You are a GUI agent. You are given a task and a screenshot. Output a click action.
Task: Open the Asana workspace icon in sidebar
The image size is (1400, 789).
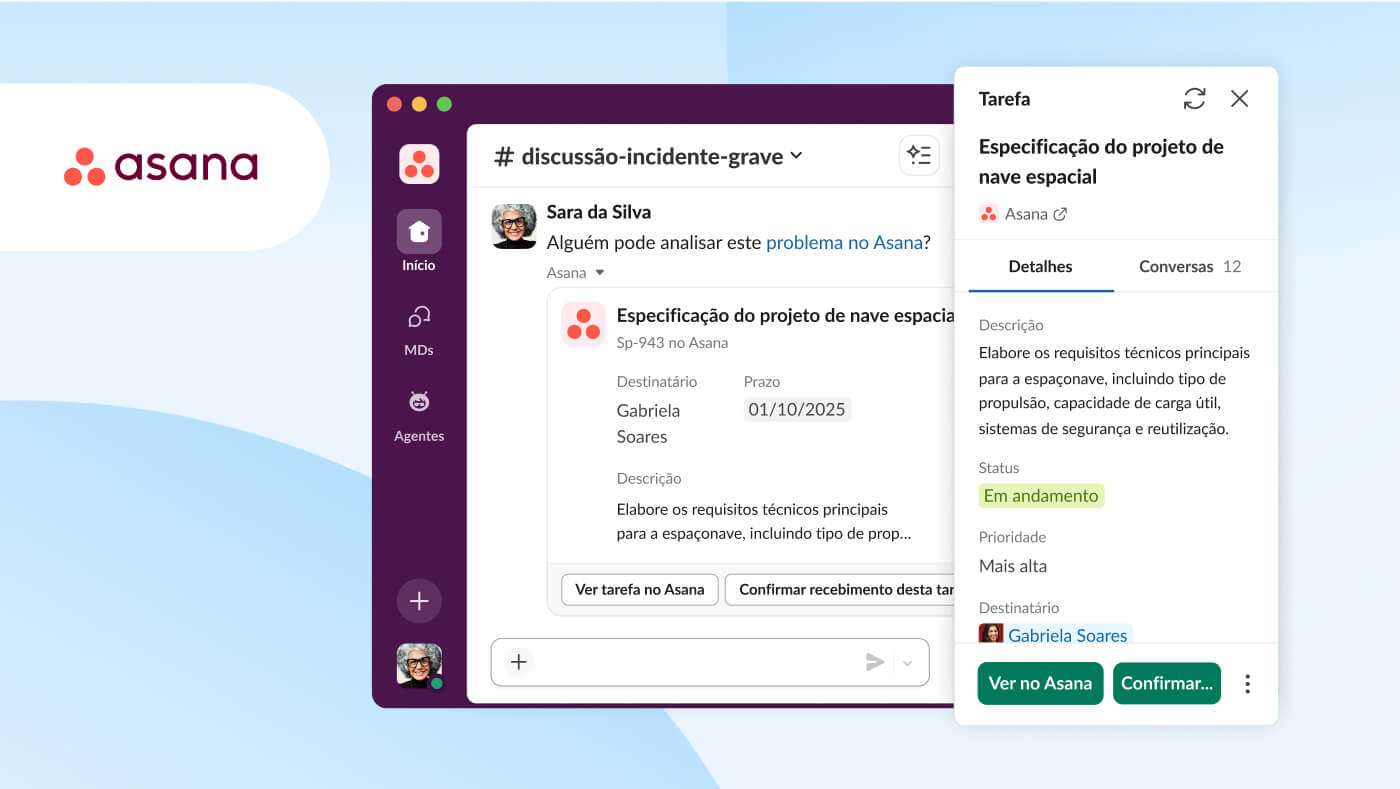click(x=419, y=164)
